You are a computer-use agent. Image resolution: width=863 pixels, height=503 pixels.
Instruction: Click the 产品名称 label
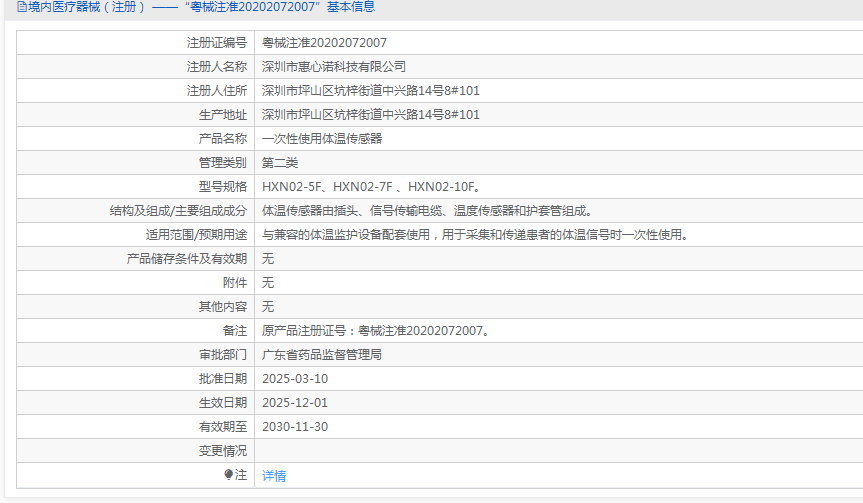click(223, 139)
